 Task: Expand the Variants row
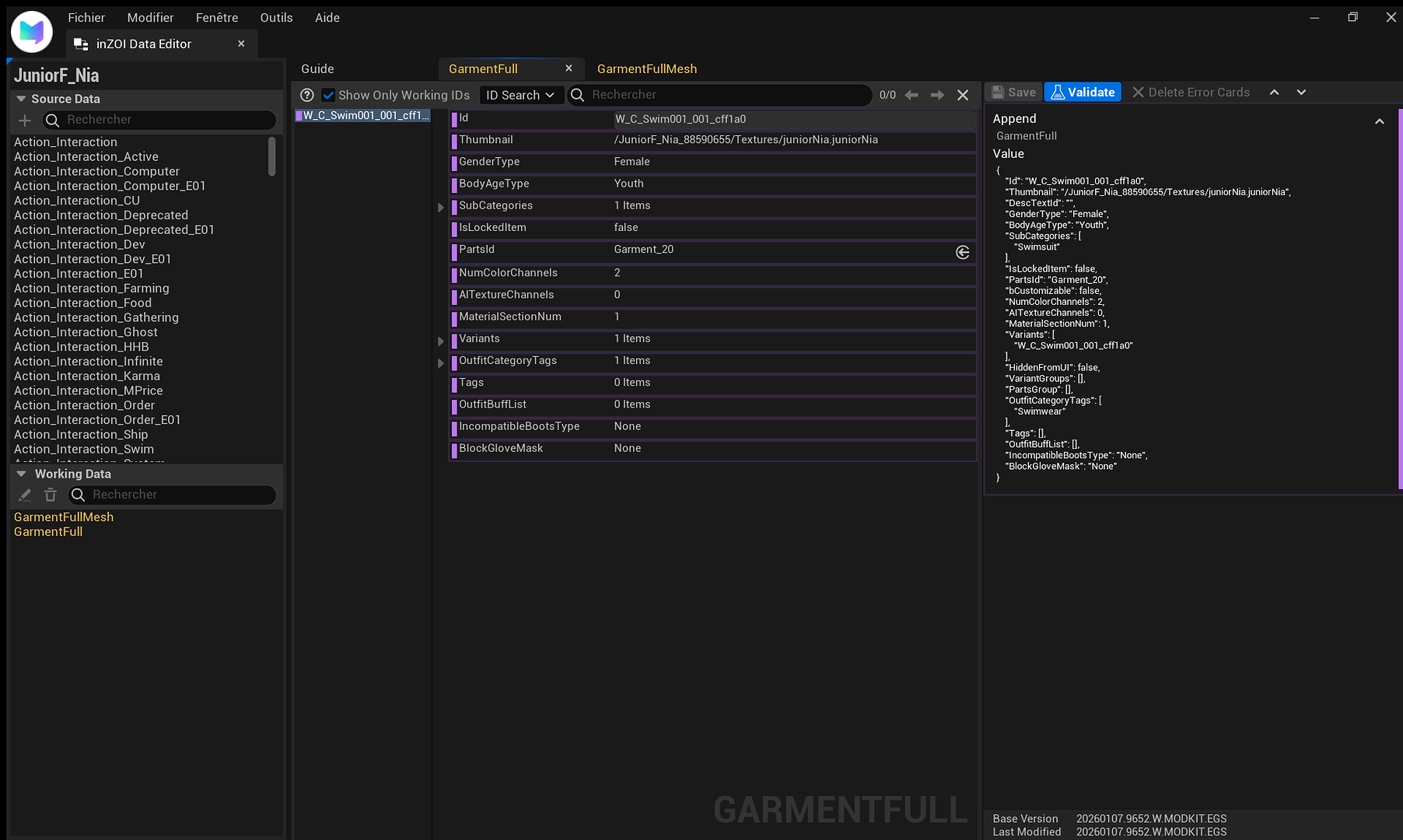441,341
